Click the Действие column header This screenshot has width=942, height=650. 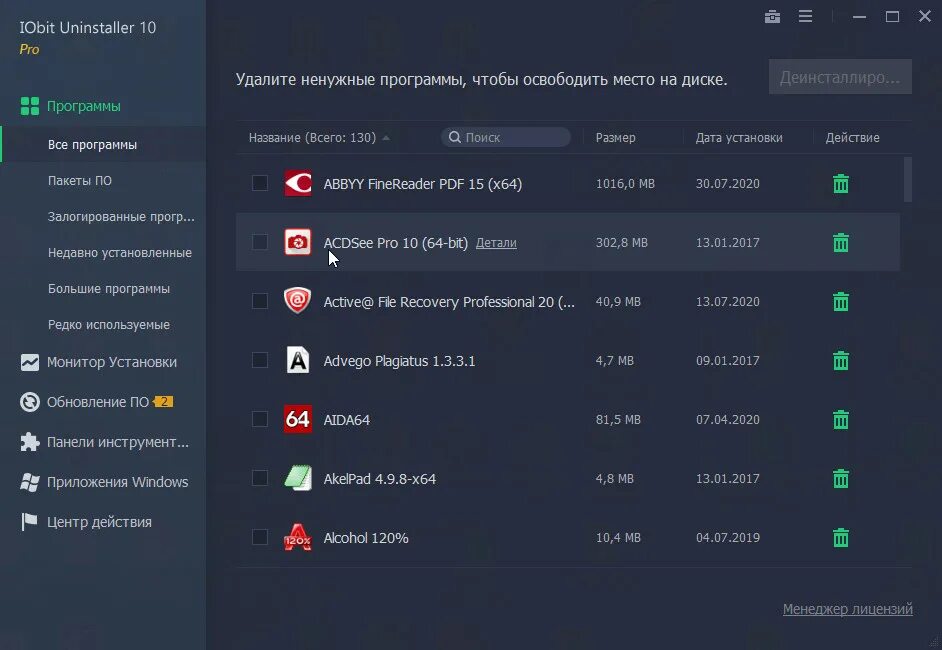click(x=852, y=138)
